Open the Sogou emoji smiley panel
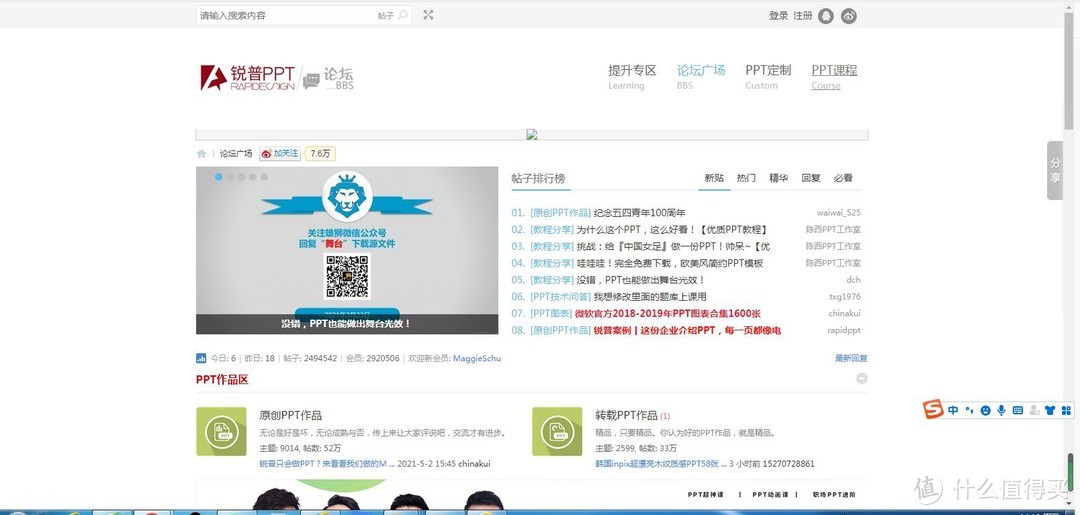Screen dimensions: 1080x515 [986, 410]
